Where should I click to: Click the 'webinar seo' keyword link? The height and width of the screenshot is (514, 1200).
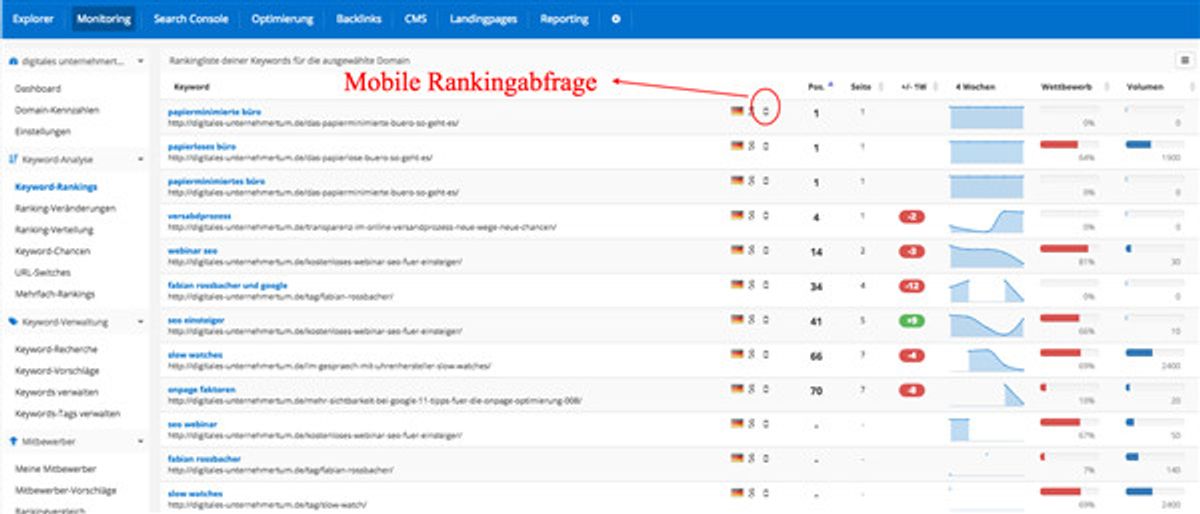[192, 250]
